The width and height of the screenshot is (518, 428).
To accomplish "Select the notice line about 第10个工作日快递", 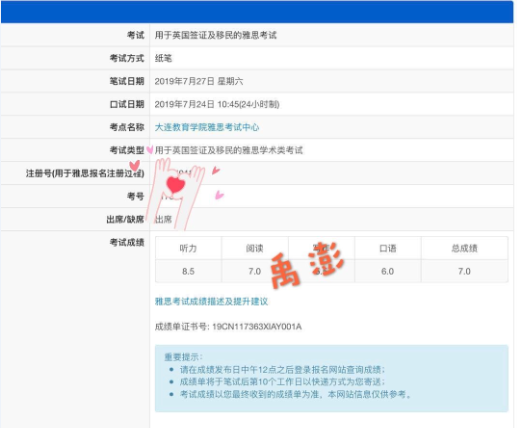I will [282, 382].
